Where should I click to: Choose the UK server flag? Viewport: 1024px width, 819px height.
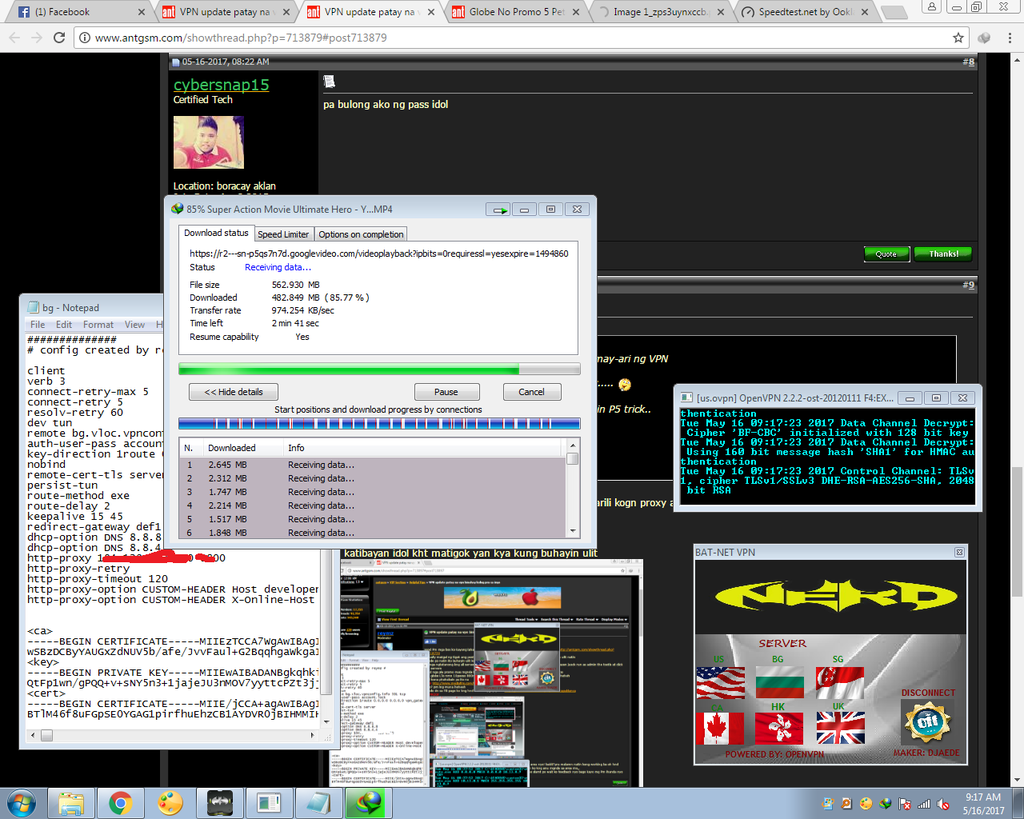pos(840,729)
